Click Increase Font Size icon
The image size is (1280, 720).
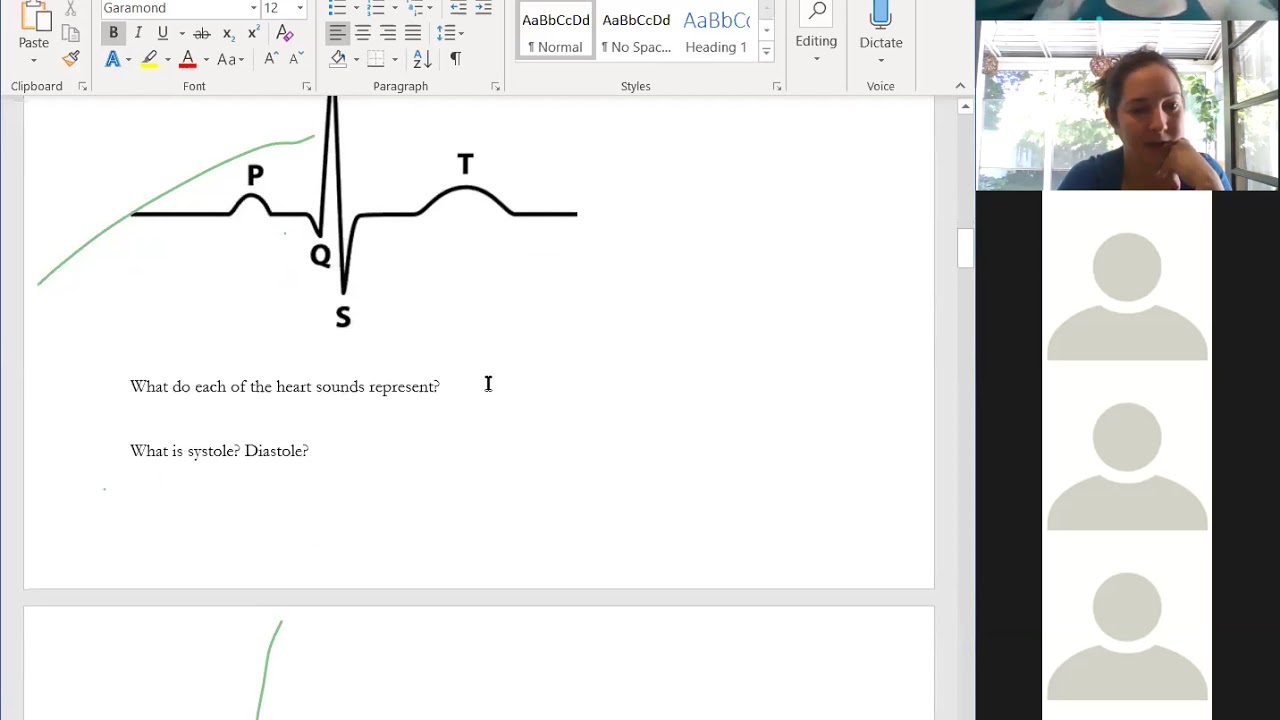pyautogui.click(x=270, y=59)
